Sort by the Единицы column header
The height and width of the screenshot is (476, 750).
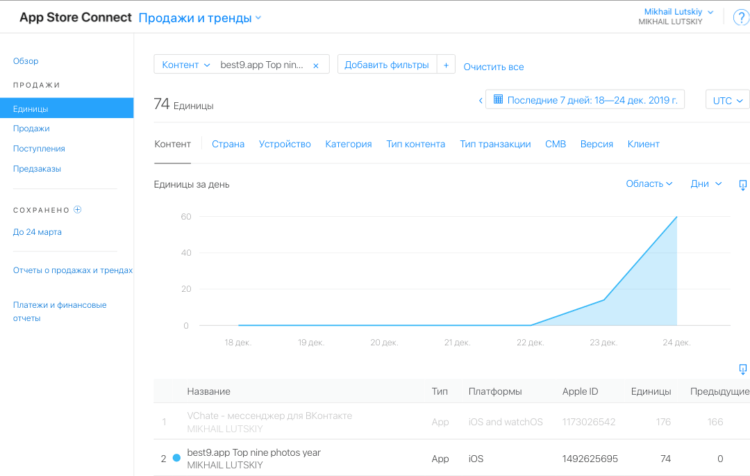click(x=651, y=391)
